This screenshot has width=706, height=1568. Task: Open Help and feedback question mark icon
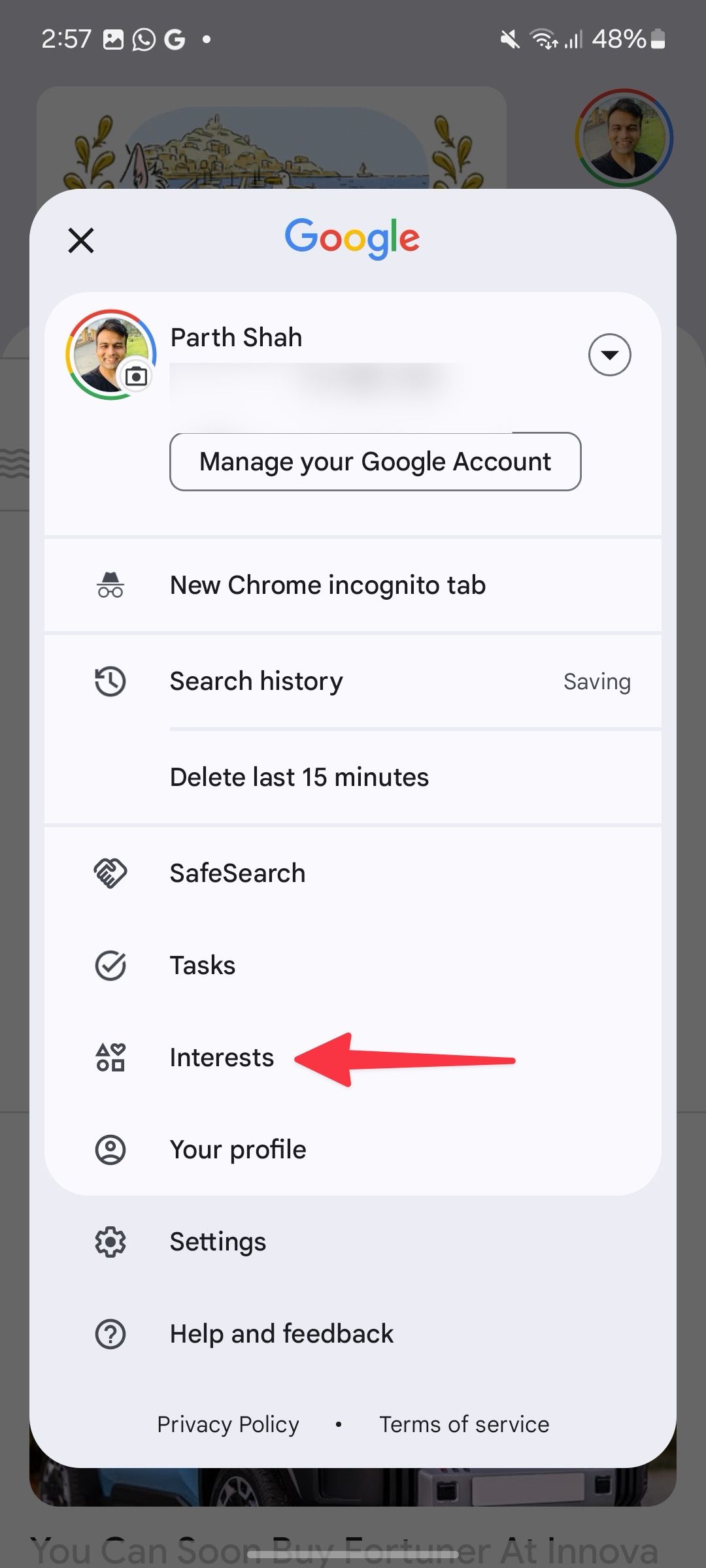click(110, 1333)
